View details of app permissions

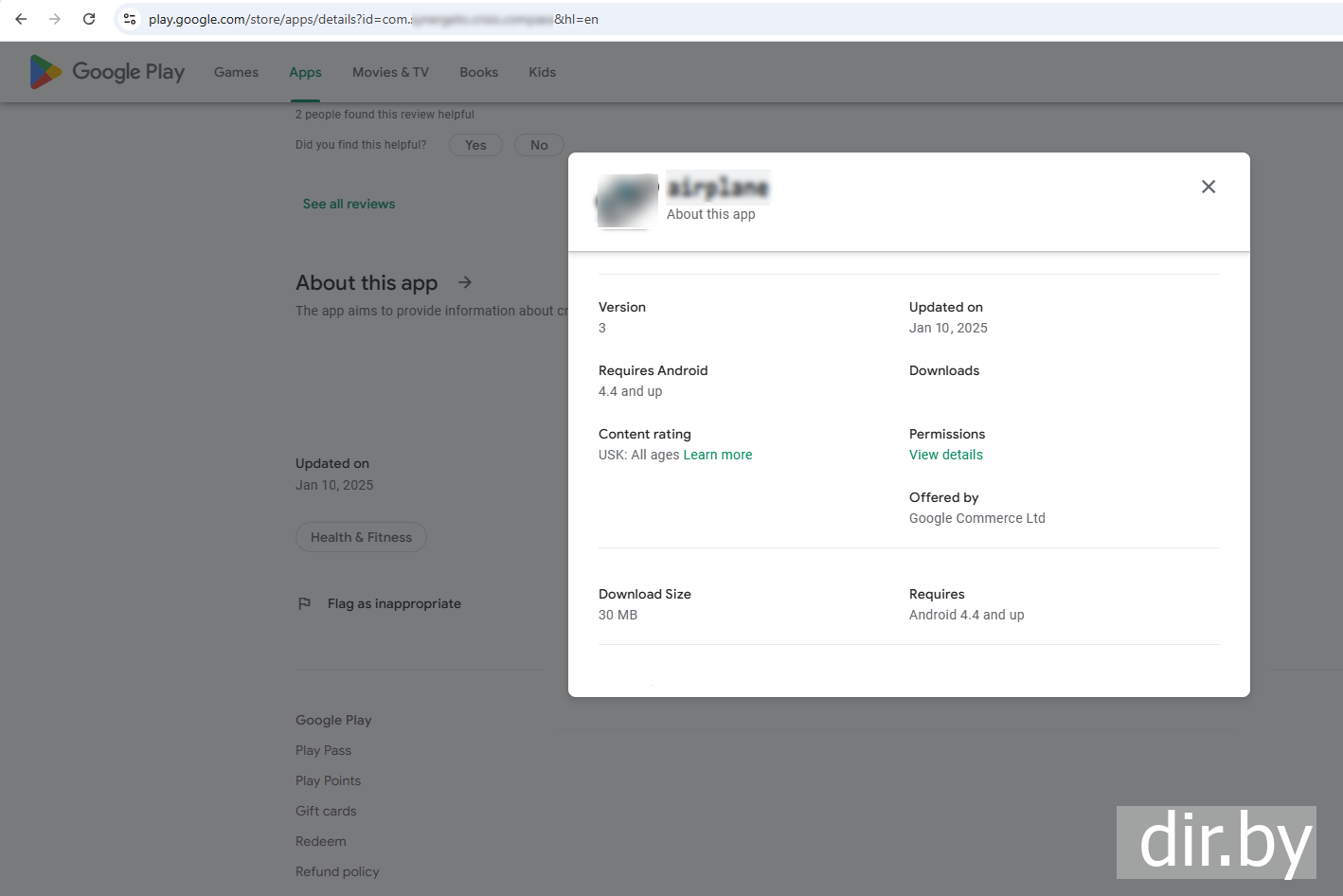click(x=945, y=455)
